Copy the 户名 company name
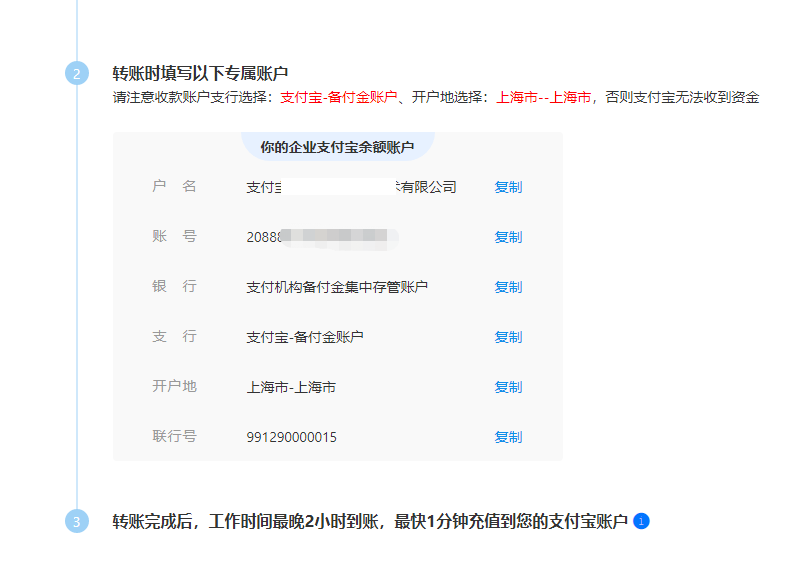Image resolution: width=811 pixels, height=583 pixels. point(508,187)
